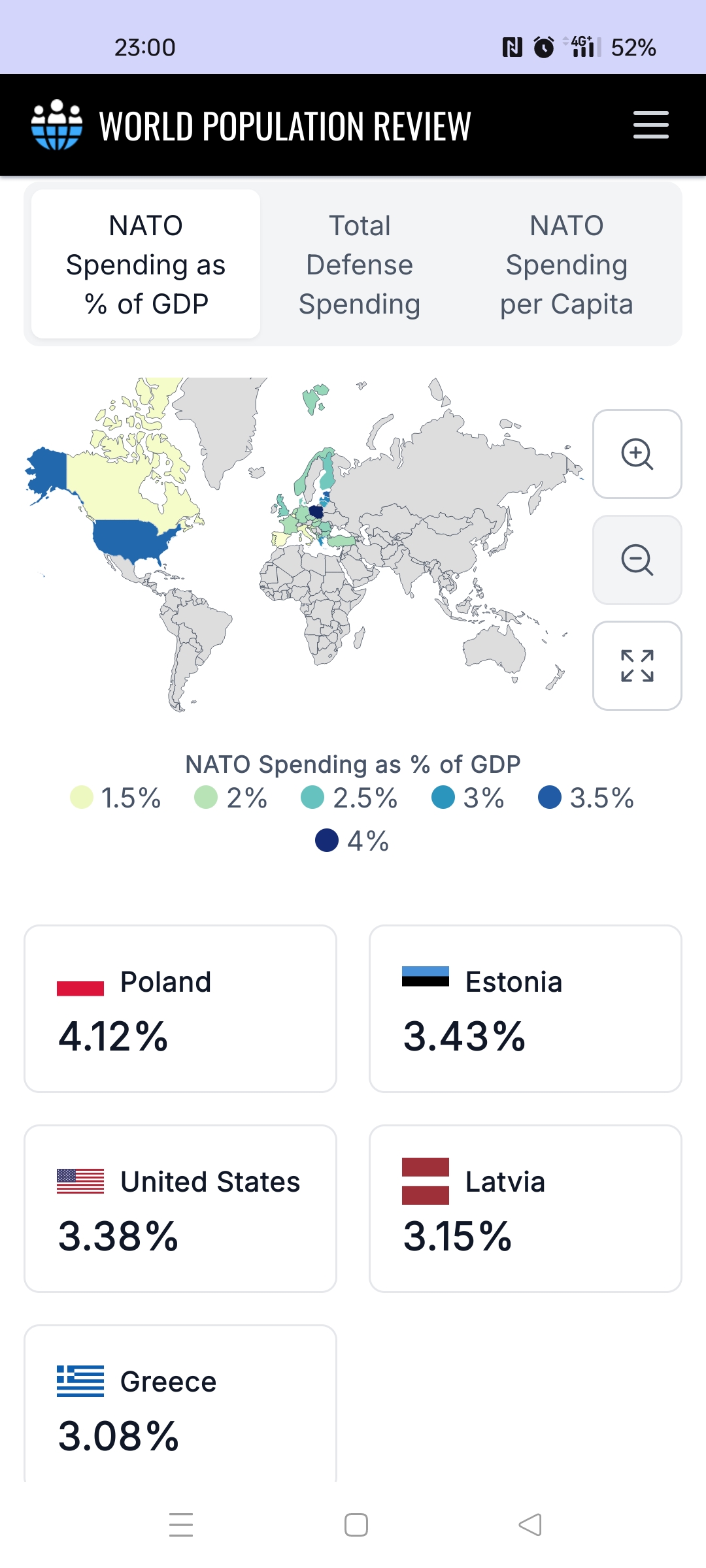Expand map to fullscreen view

pyautogui.click(x=637, y=666)
